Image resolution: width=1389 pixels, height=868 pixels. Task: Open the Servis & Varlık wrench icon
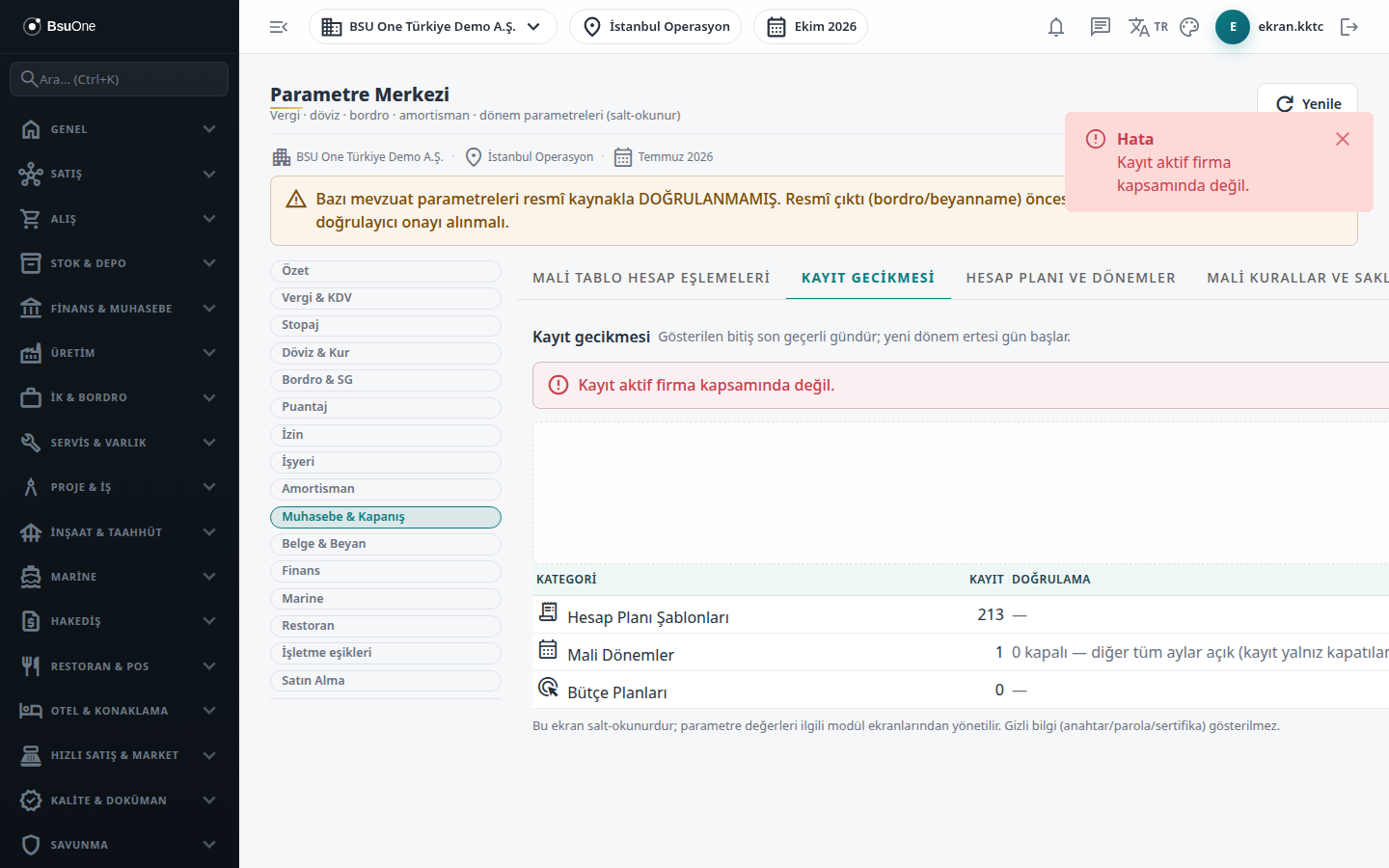pos(31,443)
